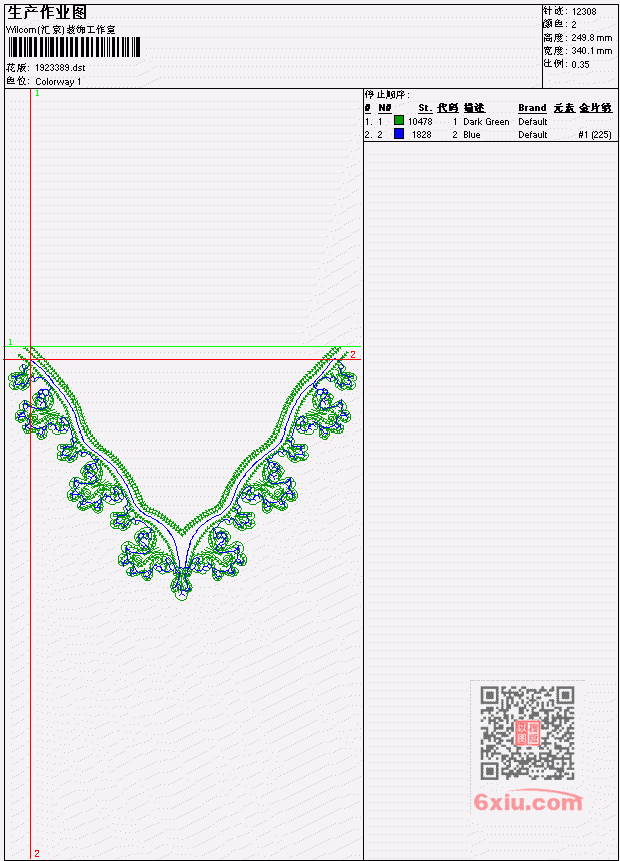Select the 'Colorway 1' text
This screenshot has width=620, height=861.
[x=58, y=82]
